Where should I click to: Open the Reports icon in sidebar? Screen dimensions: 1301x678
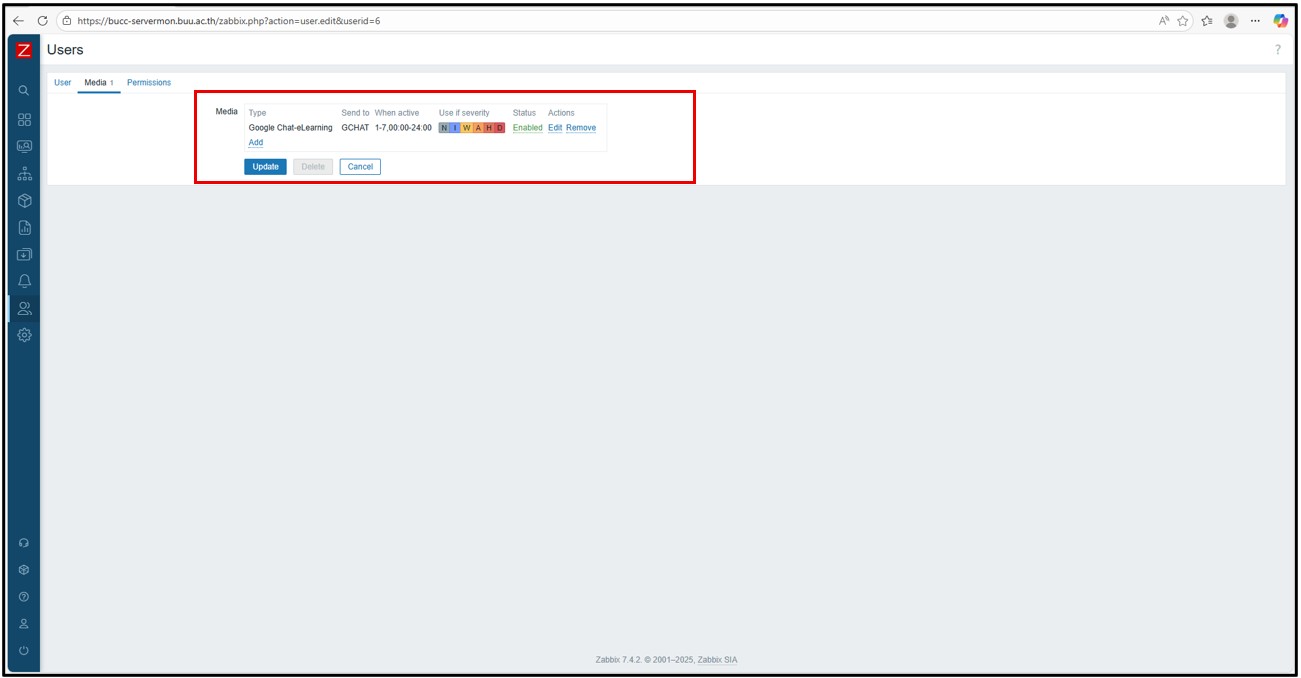pos(25,227)
